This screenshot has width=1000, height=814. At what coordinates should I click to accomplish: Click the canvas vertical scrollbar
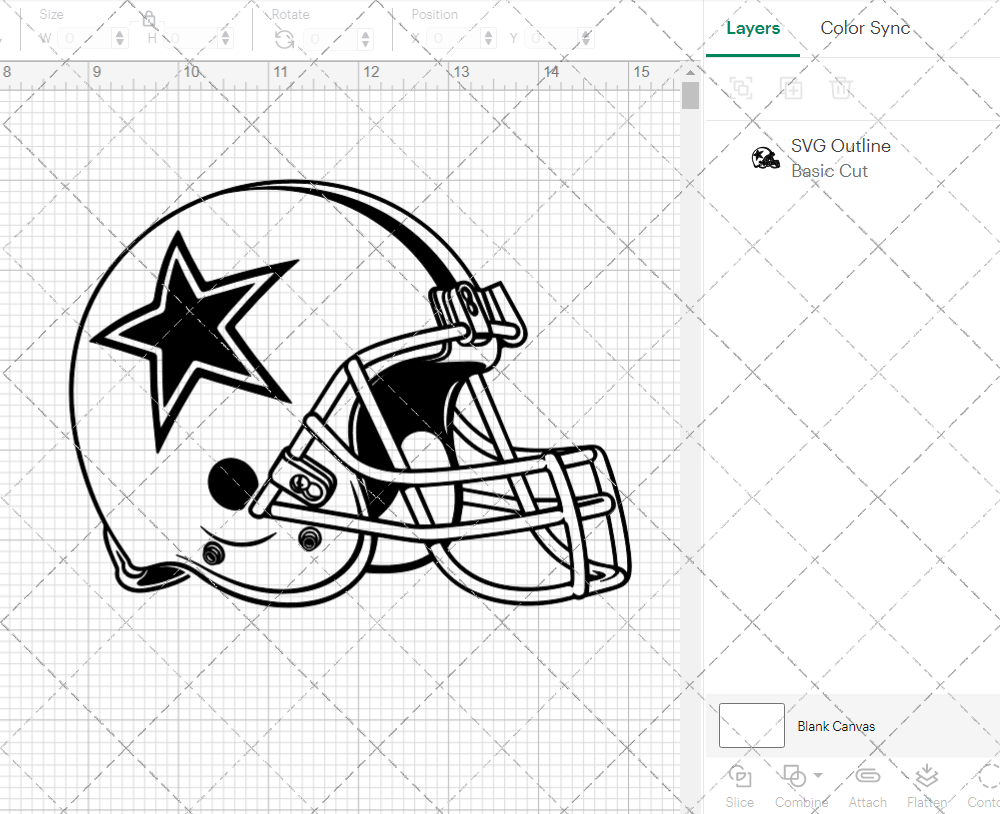689,95
